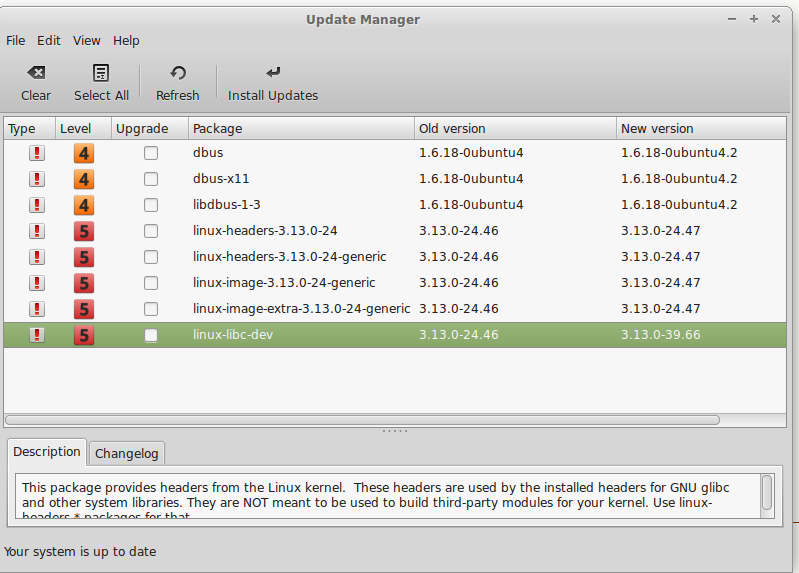Open the Edit menu

click(x=48, y=40)
